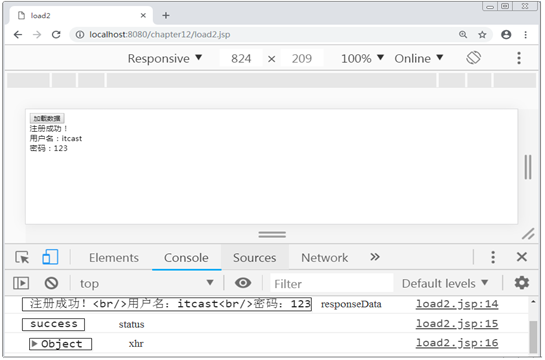Rotate device orientation icon
This screenshot has width=545, height=360.
tap(473, 58)
